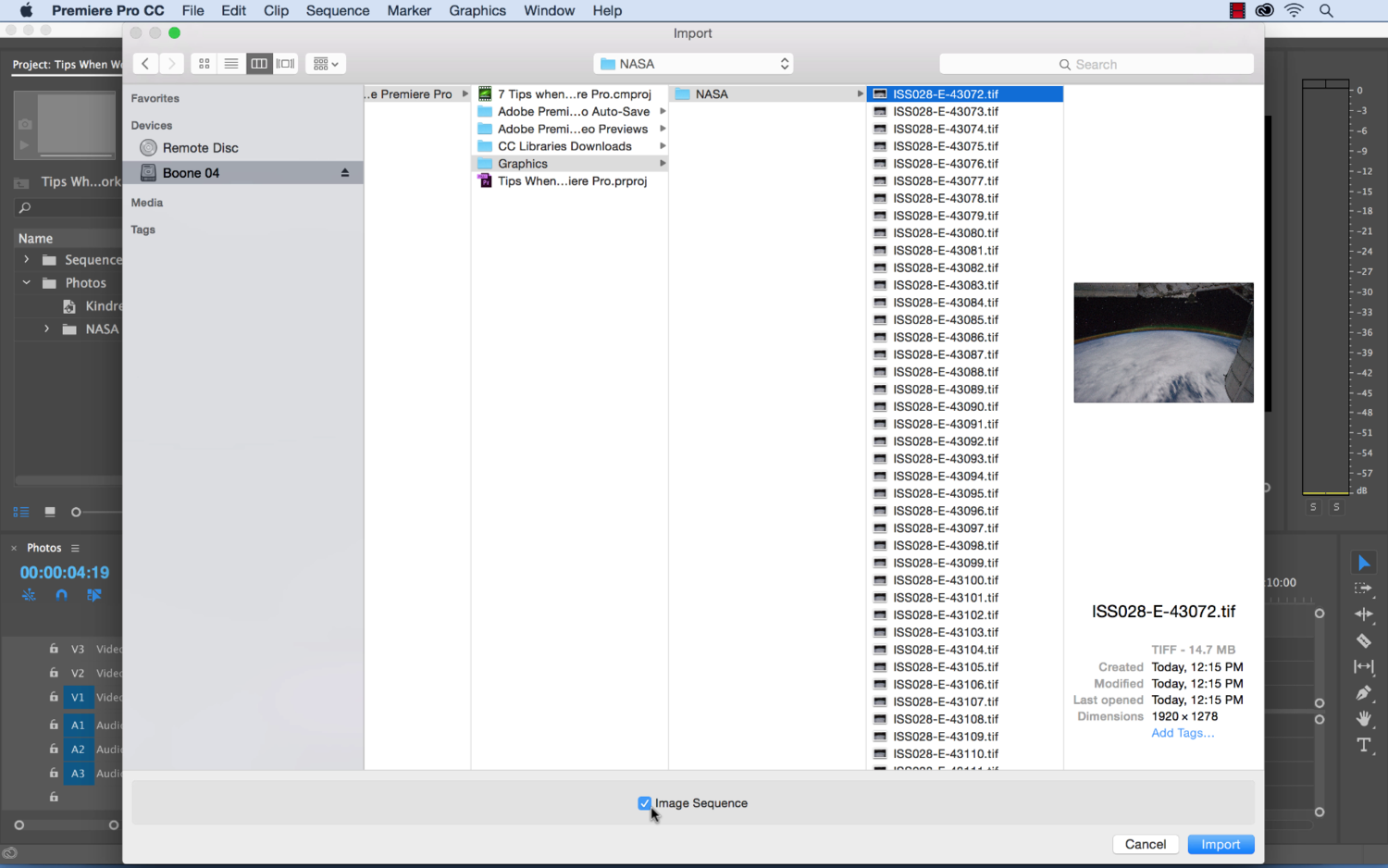Viewport: 1388px width, 868px height.
Task: Toggle A3 track targeting
Action: tap(78, 773)
